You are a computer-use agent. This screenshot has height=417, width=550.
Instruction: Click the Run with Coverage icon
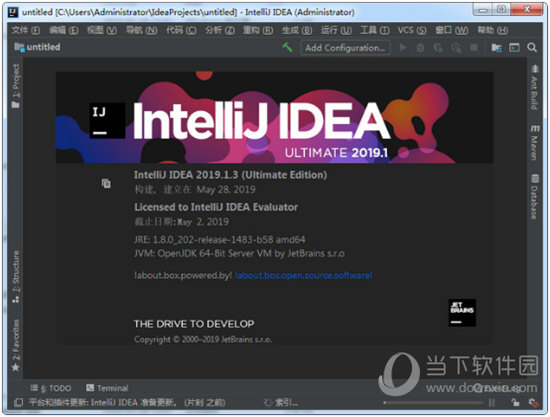(438, 48)
